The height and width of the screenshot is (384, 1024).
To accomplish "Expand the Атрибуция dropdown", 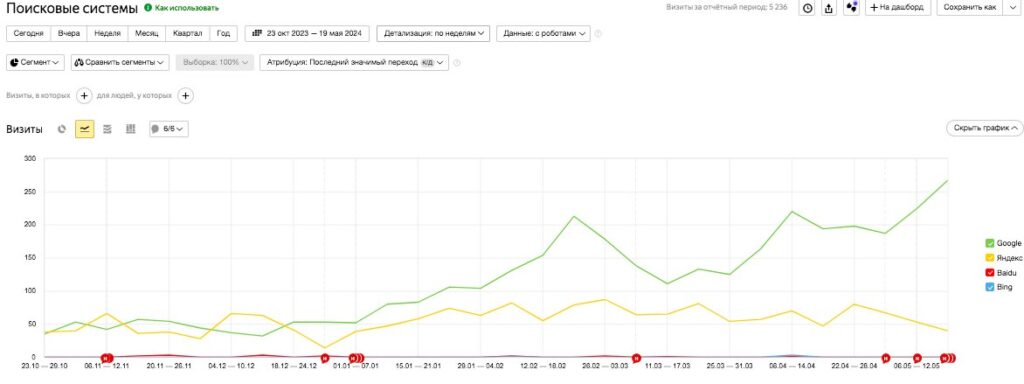I will pyautogui.click(x=354, y=63).
